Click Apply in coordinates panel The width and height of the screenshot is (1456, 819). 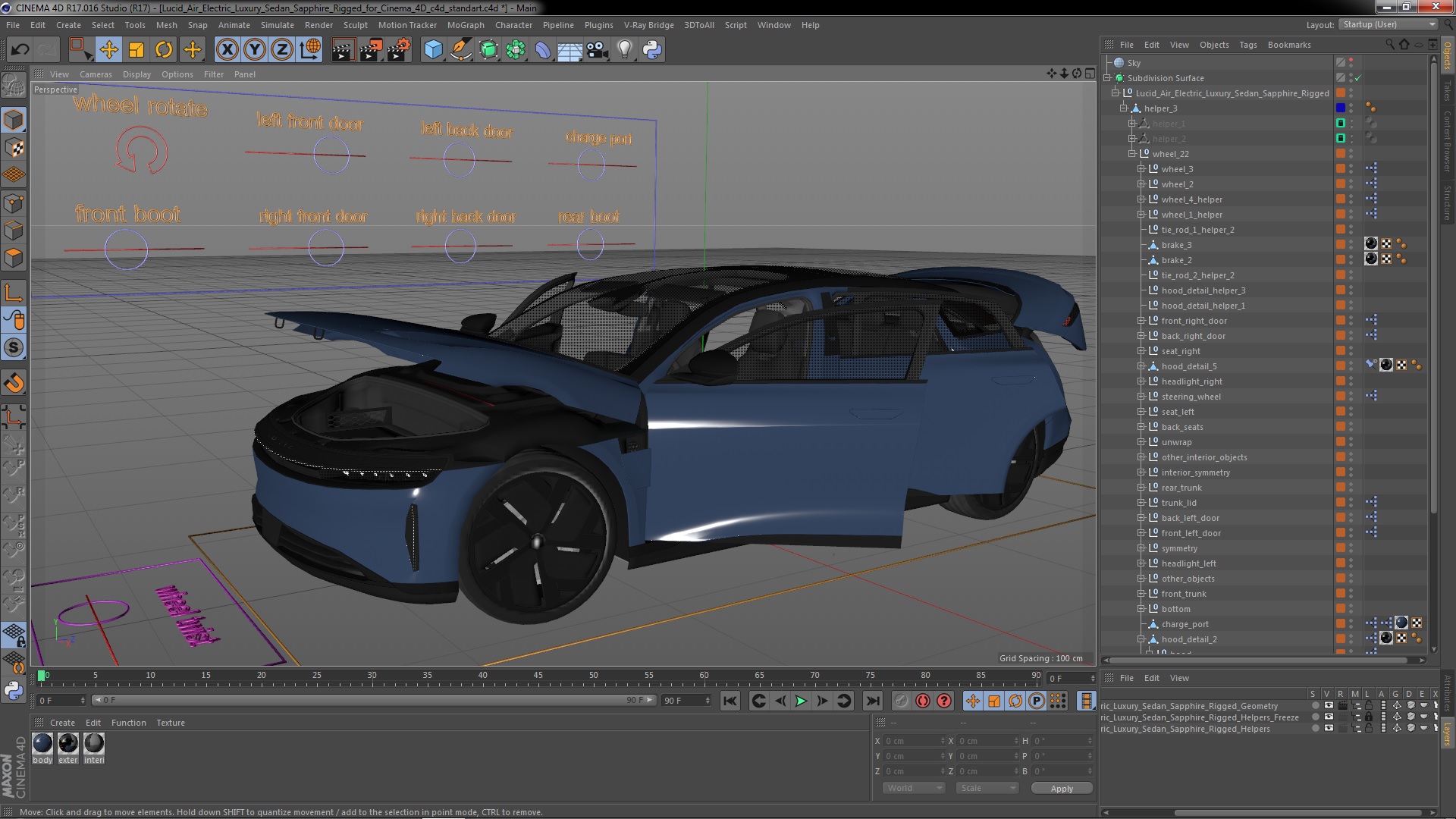tap(1062, 789)
